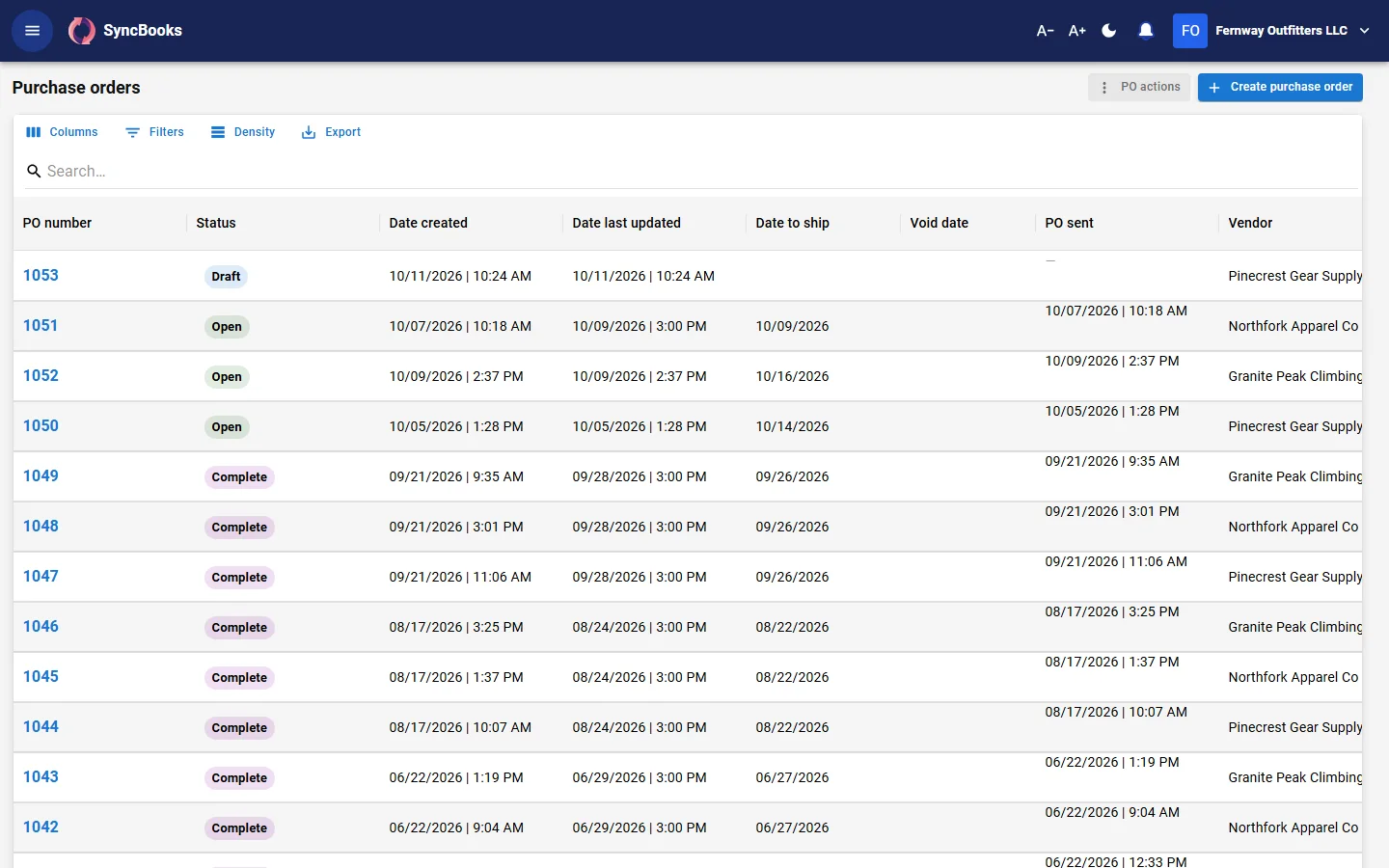Screen dimensions: 1389x868
Task: Open purchase order 1051
Action: click(41, 326)
